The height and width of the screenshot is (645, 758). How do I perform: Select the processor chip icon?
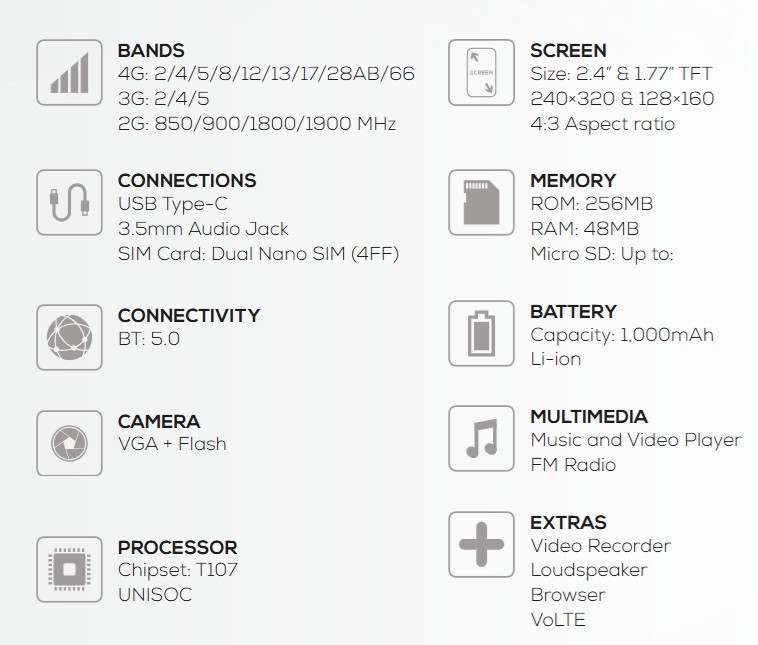point(69,569)
